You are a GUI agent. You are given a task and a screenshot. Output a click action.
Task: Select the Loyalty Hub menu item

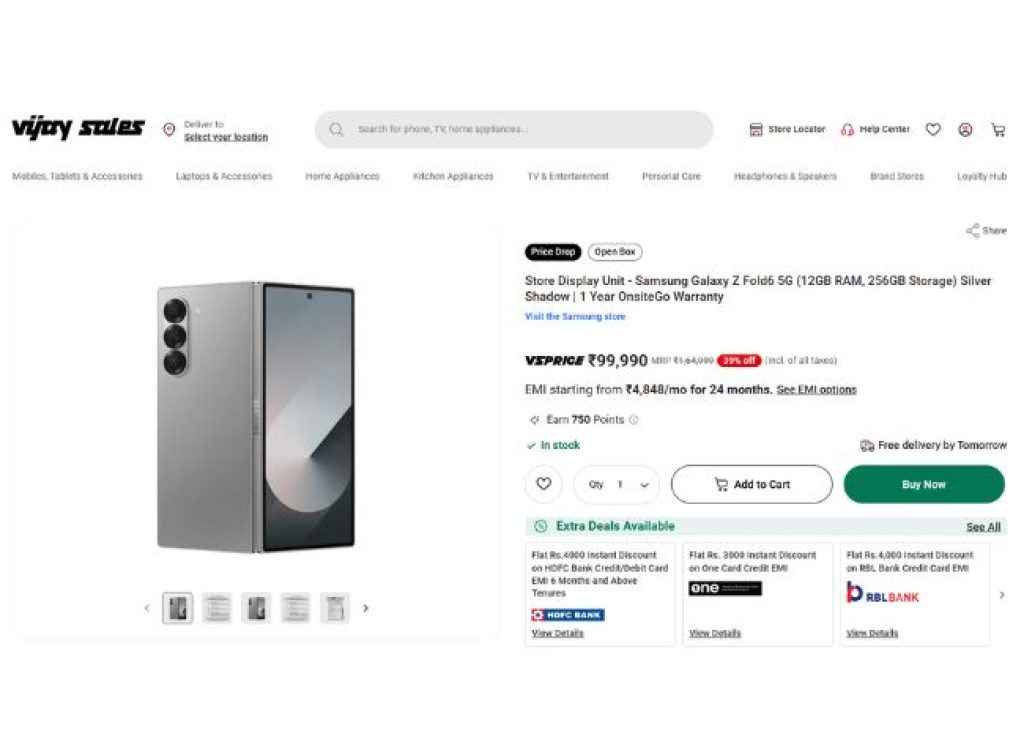(981, 176)
